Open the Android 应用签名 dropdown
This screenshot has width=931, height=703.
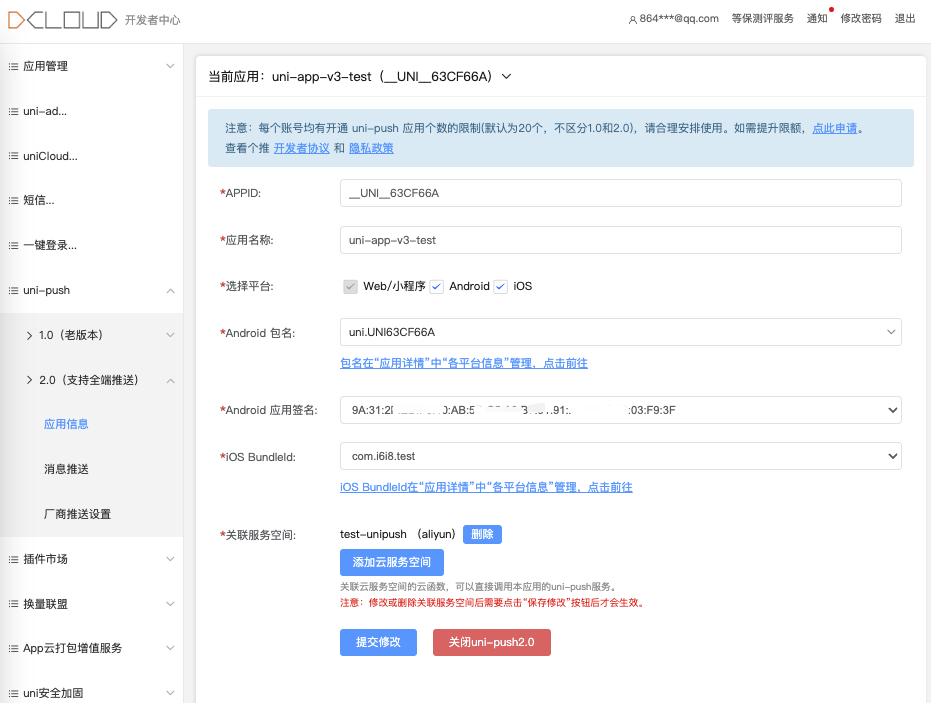point(620,410)
